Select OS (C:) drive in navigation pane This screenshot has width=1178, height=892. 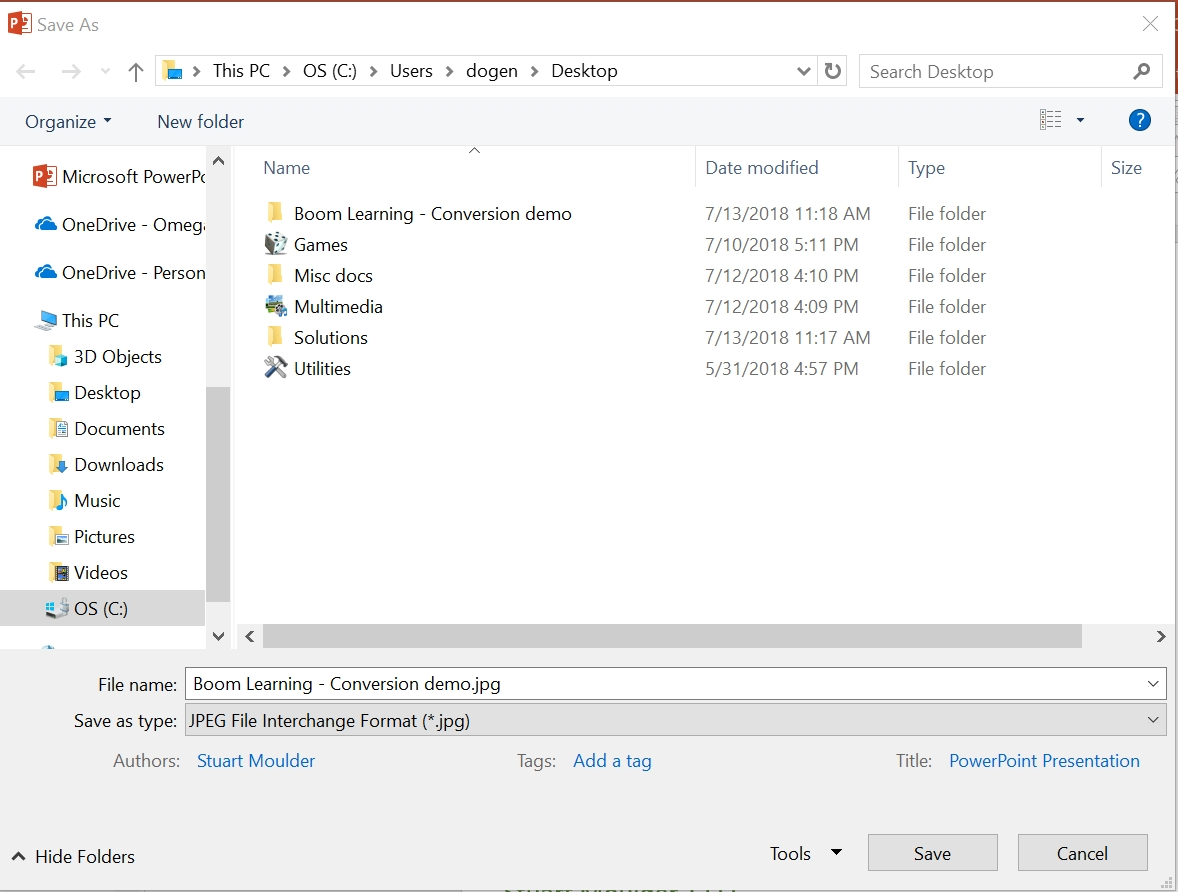coord(102,609)
